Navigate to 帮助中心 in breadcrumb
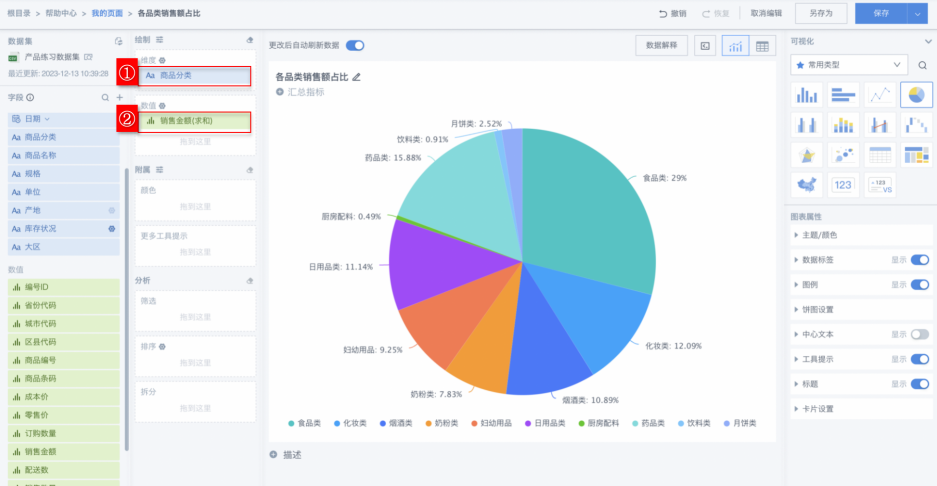 63,13
